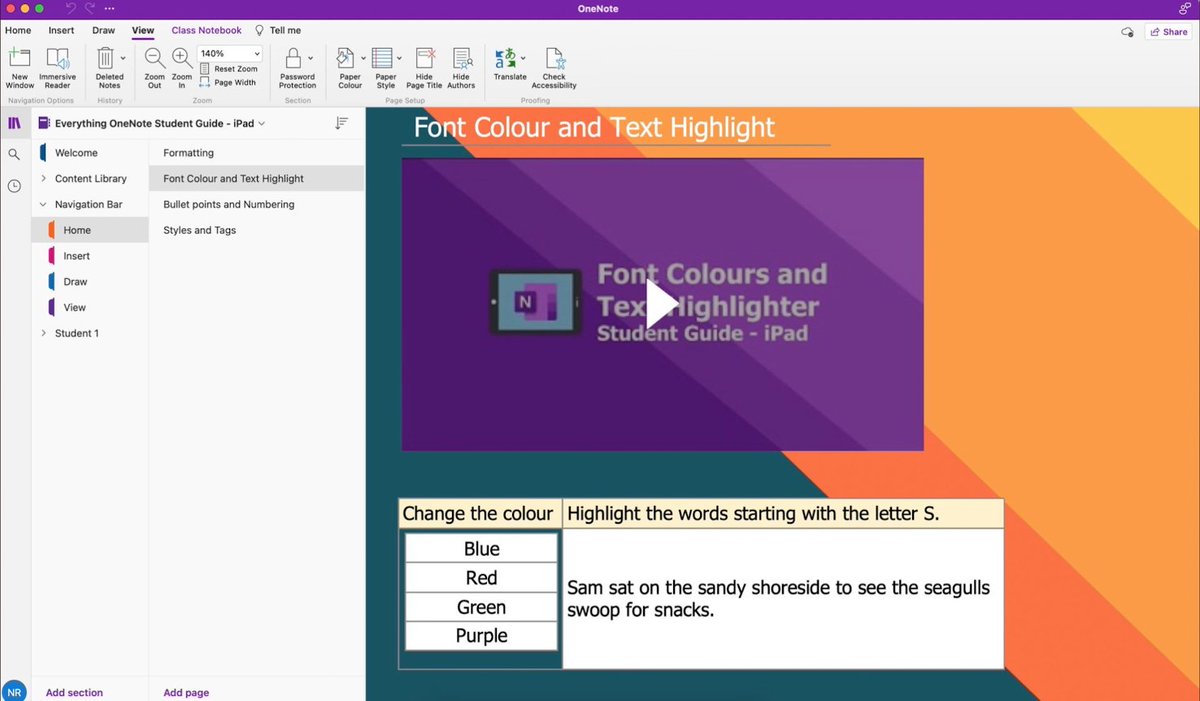Click the page title text
Screen dimensions: 1200x701
point(594,128)
